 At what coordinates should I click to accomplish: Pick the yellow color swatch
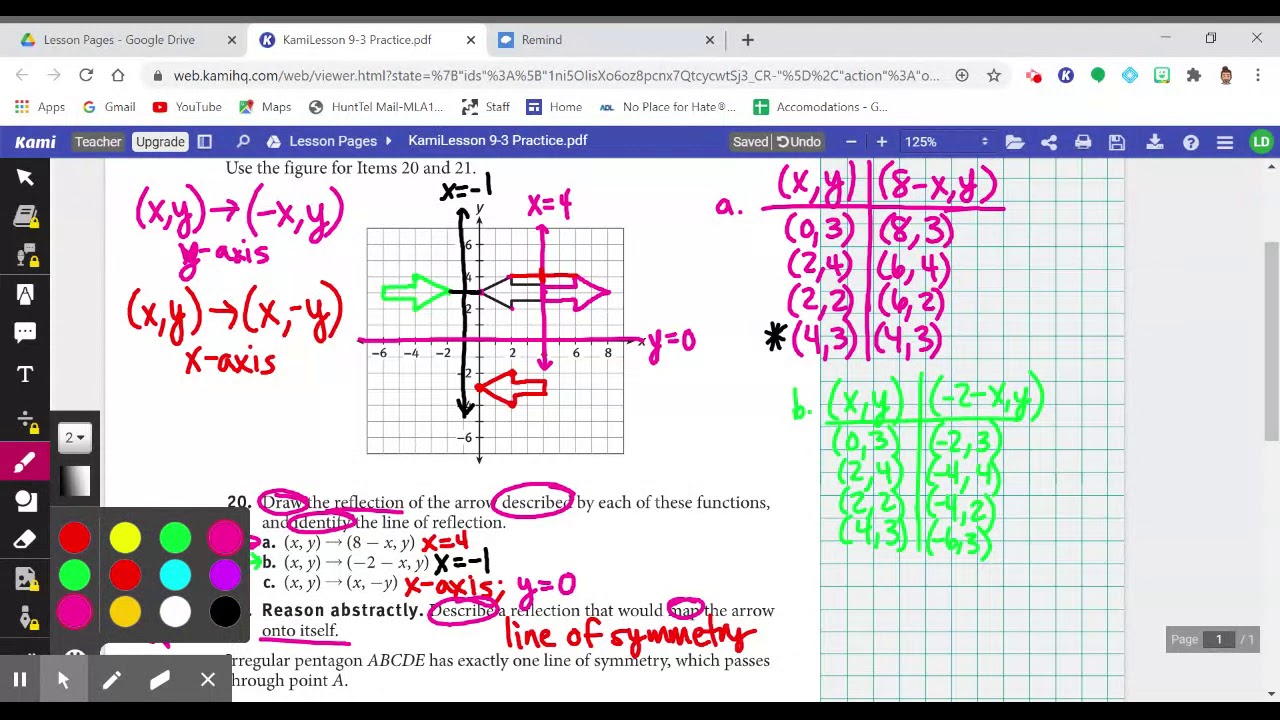click(x=125, y=538)
